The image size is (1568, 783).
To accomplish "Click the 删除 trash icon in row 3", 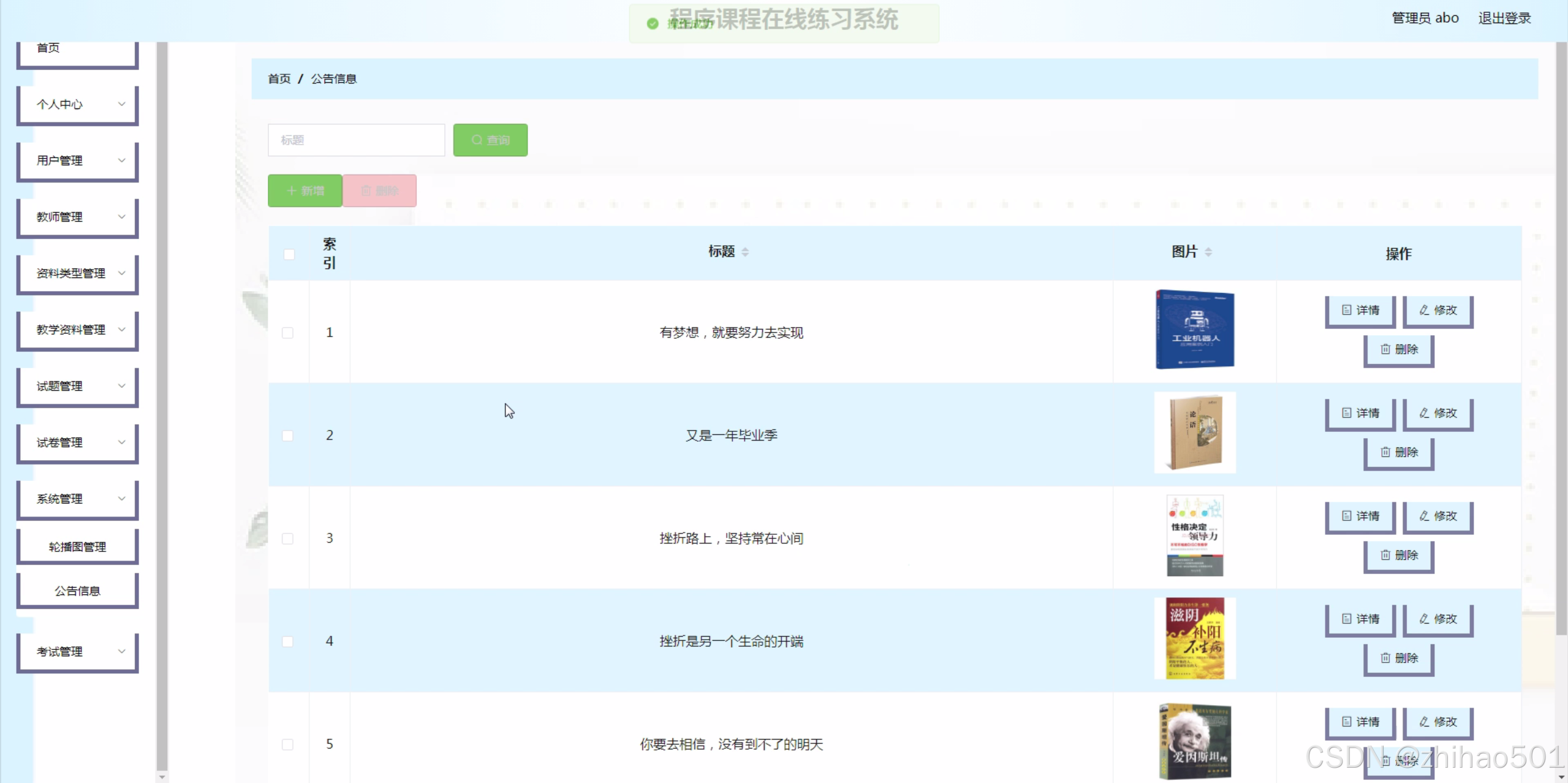I will [x=1385, y=555].
